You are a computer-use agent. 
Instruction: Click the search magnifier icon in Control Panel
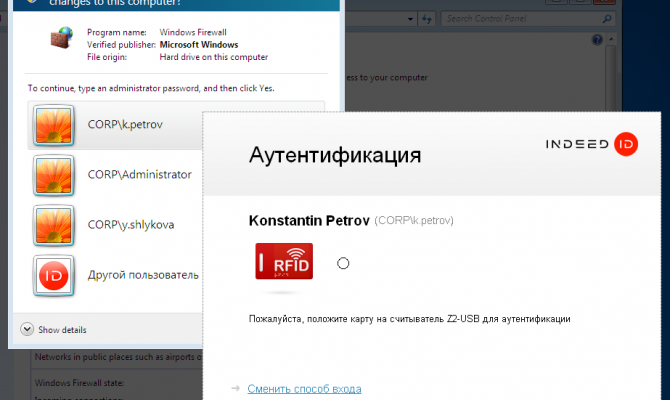607,19
